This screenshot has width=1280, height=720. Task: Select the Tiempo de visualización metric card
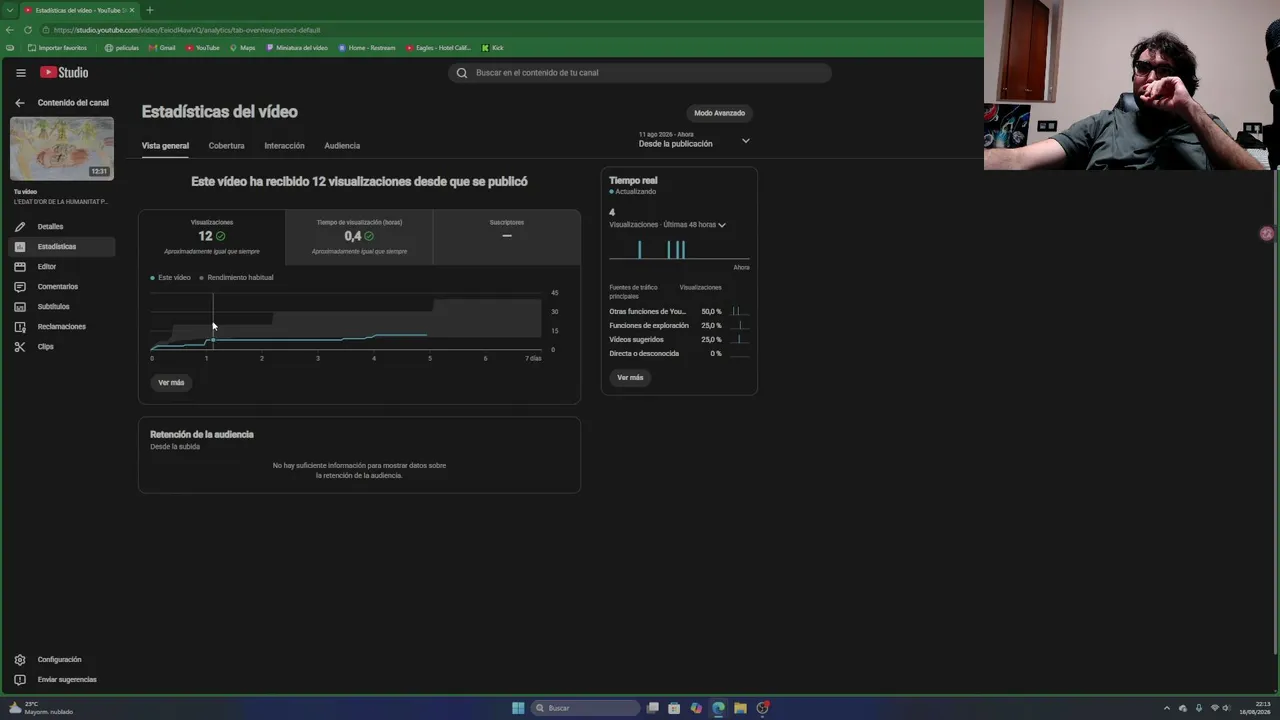[359, 237]
